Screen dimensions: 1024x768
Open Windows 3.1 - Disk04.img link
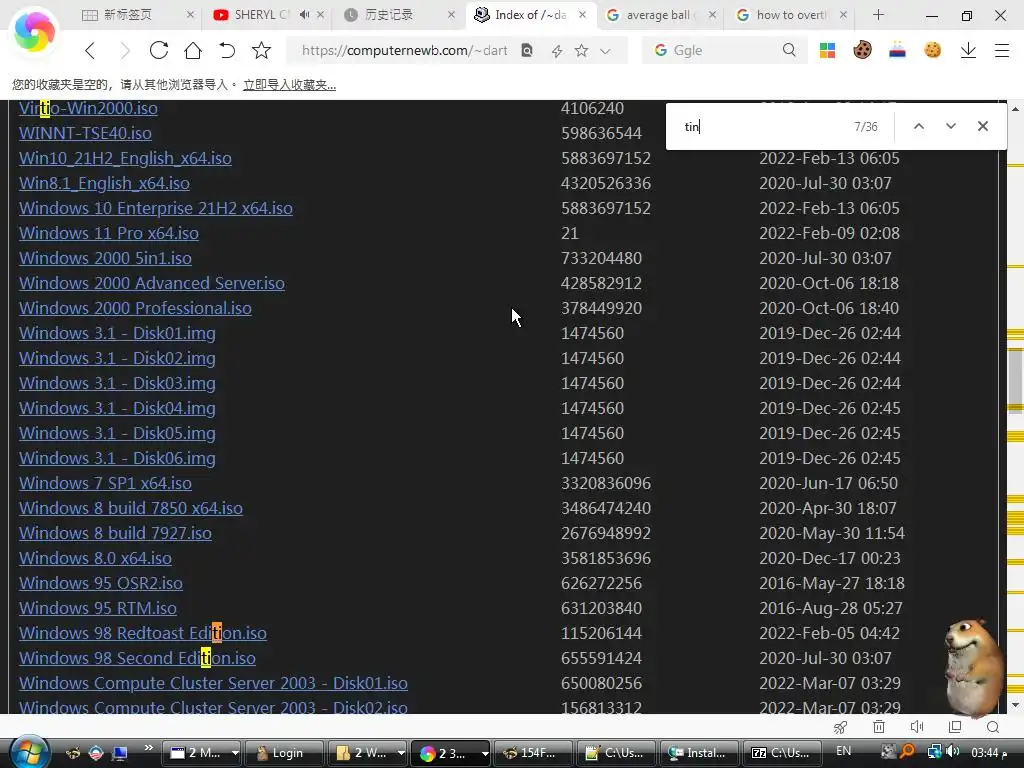point(117,408)
